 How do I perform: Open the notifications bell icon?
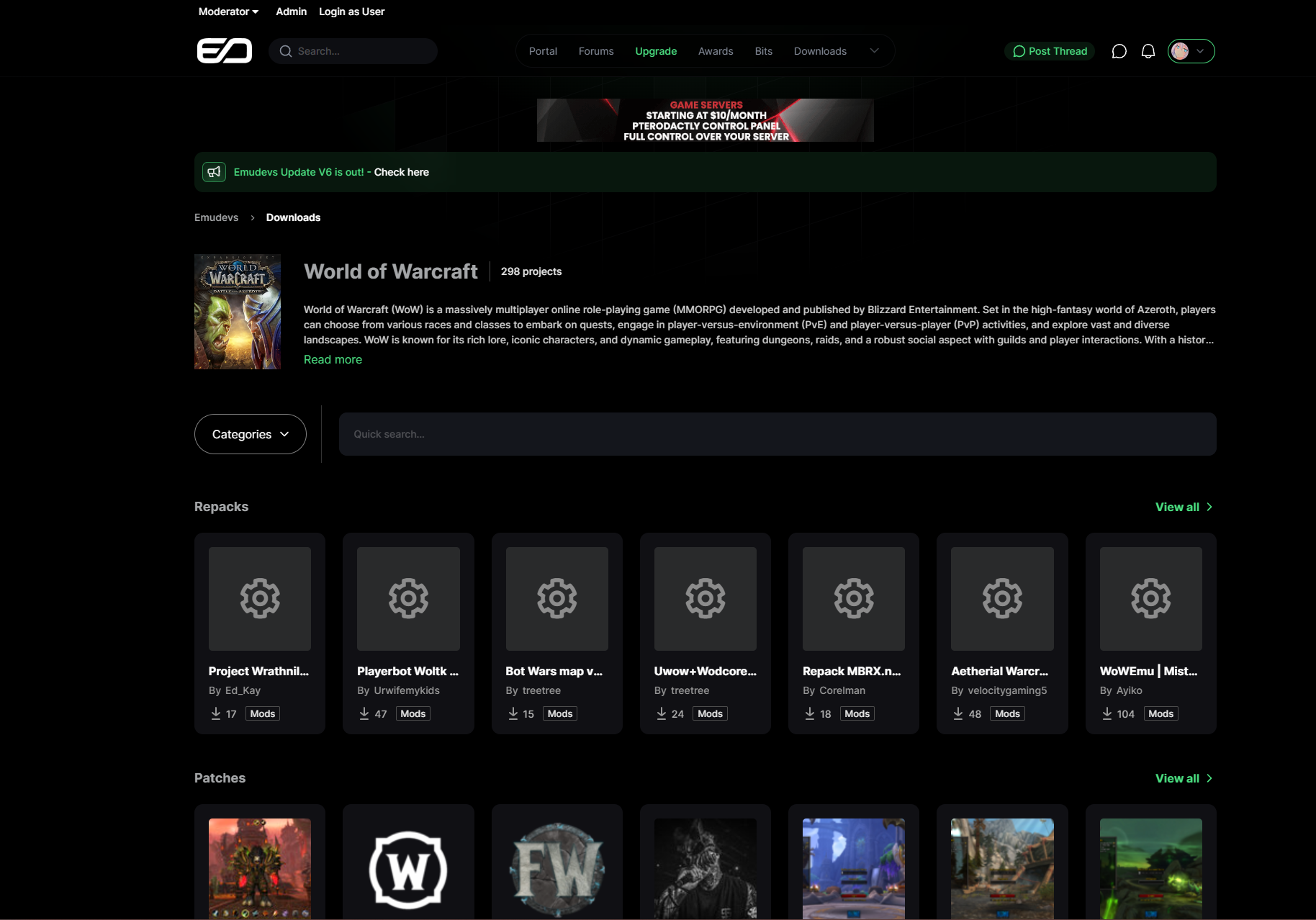click(1148, 51)
